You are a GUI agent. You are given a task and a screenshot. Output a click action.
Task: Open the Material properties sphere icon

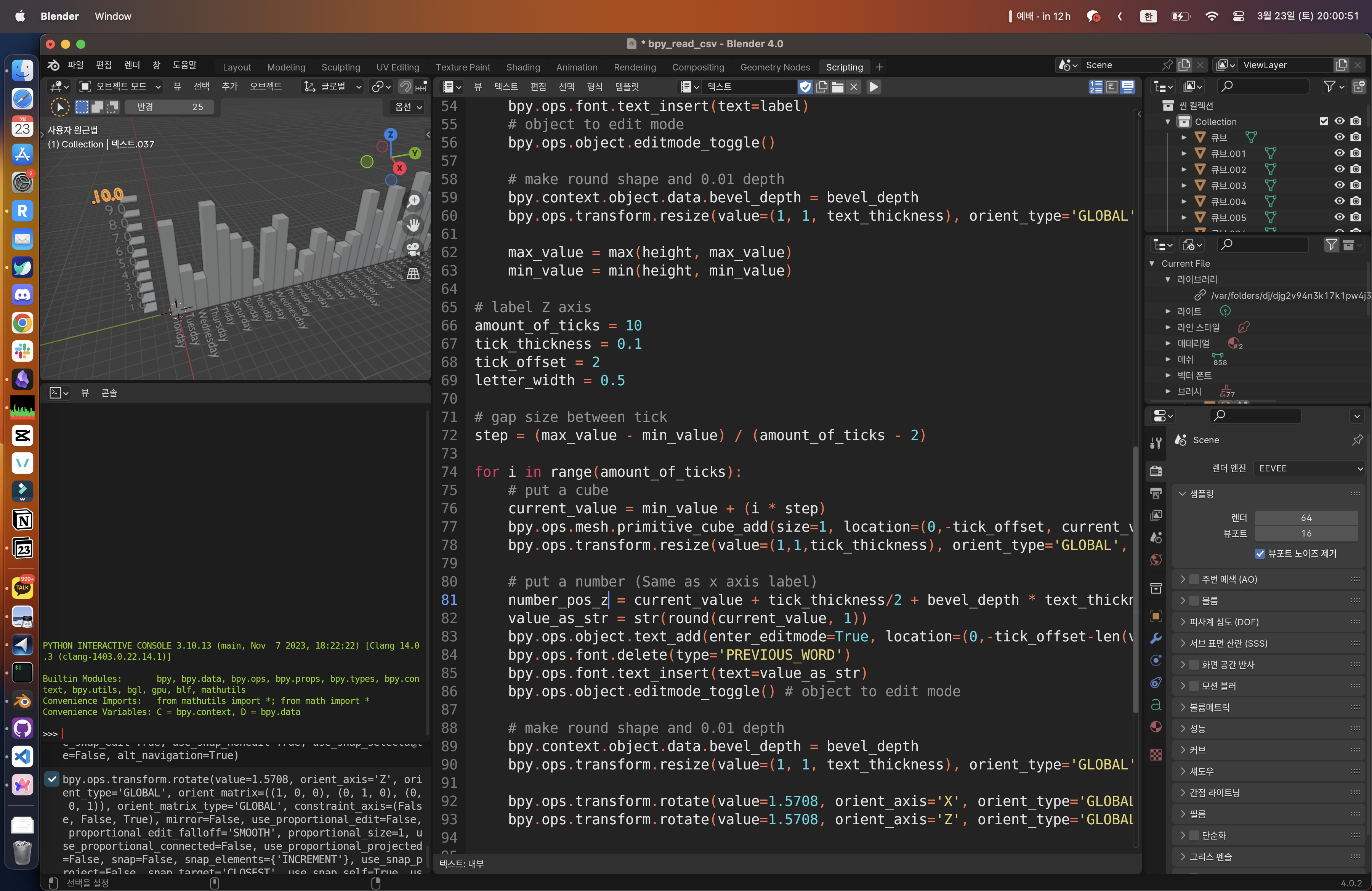tap(1156, 727)
